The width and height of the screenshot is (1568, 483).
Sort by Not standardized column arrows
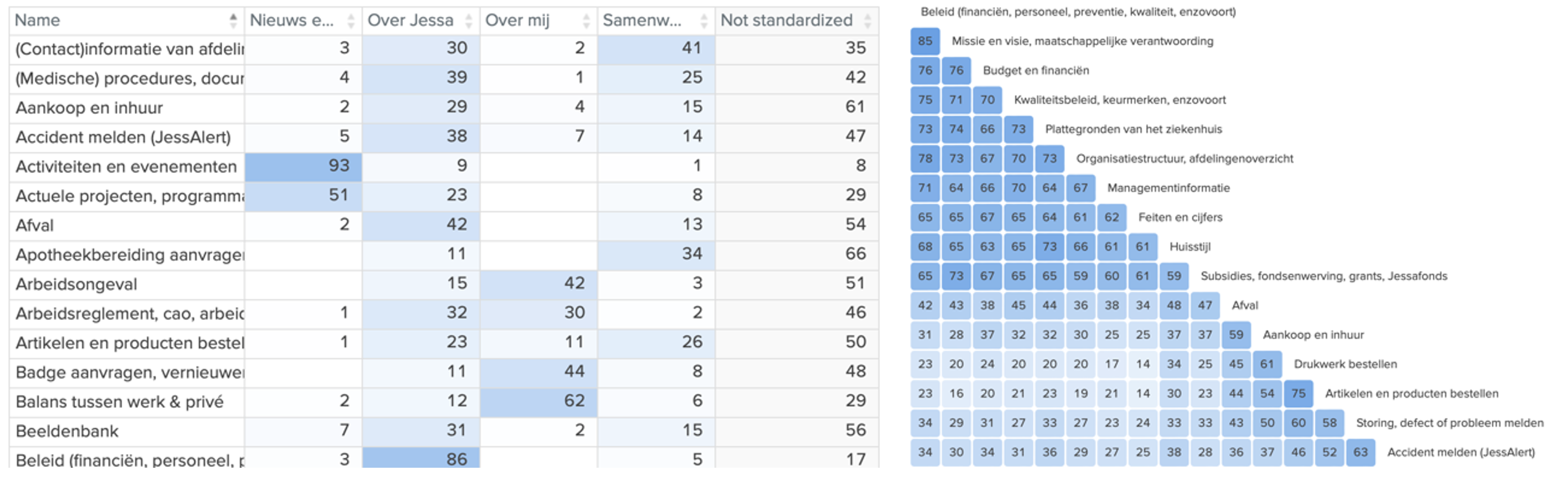(x=867, y=21)
